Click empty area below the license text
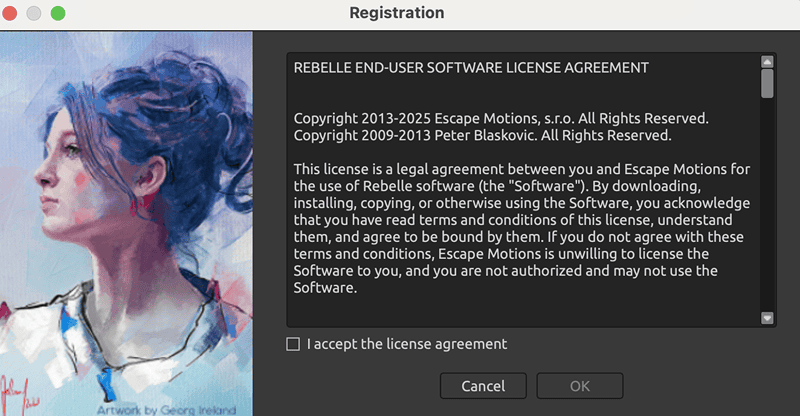This screenshot has width=800, height=416. (x=523, y=311)
